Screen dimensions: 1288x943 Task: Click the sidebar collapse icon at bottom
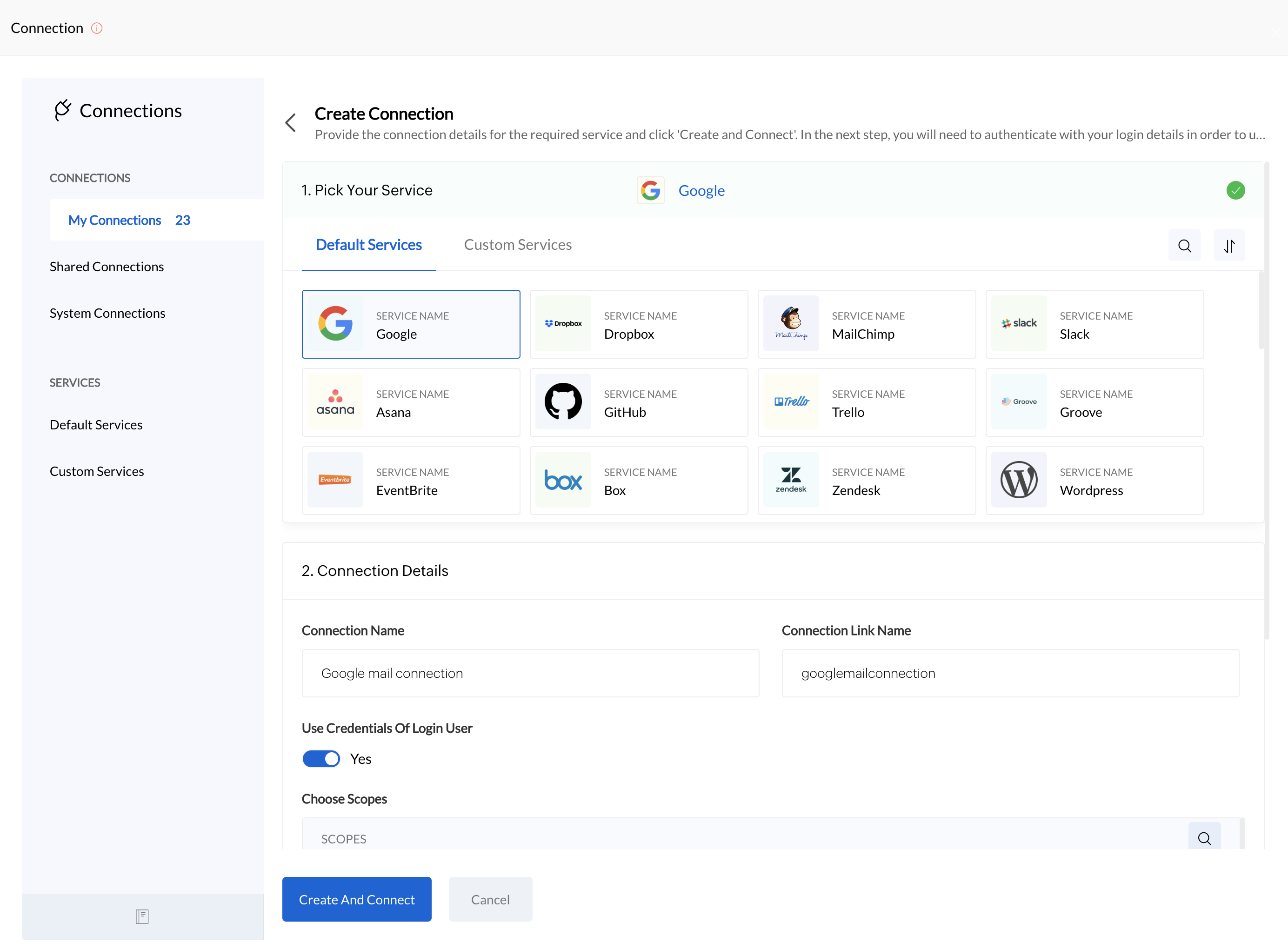pos(142,916)
